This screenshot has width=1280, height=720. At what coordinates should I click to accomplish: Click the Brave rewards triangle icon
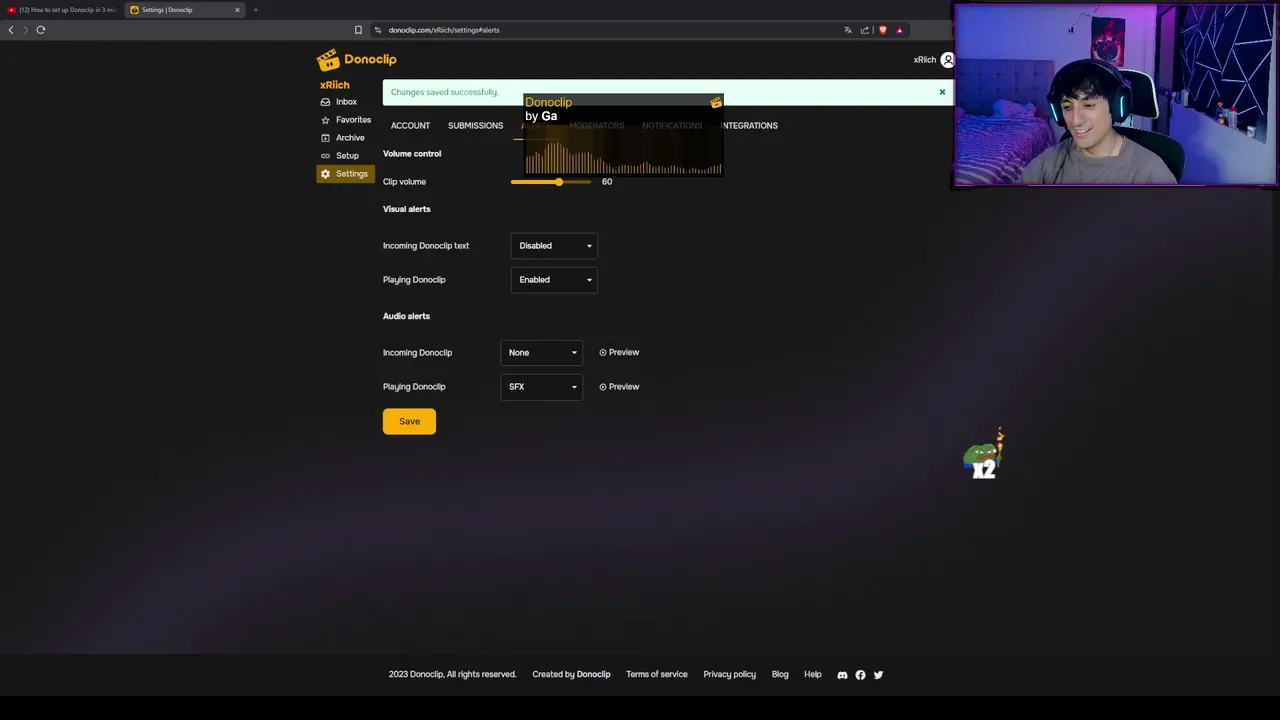tap(899, 30)
